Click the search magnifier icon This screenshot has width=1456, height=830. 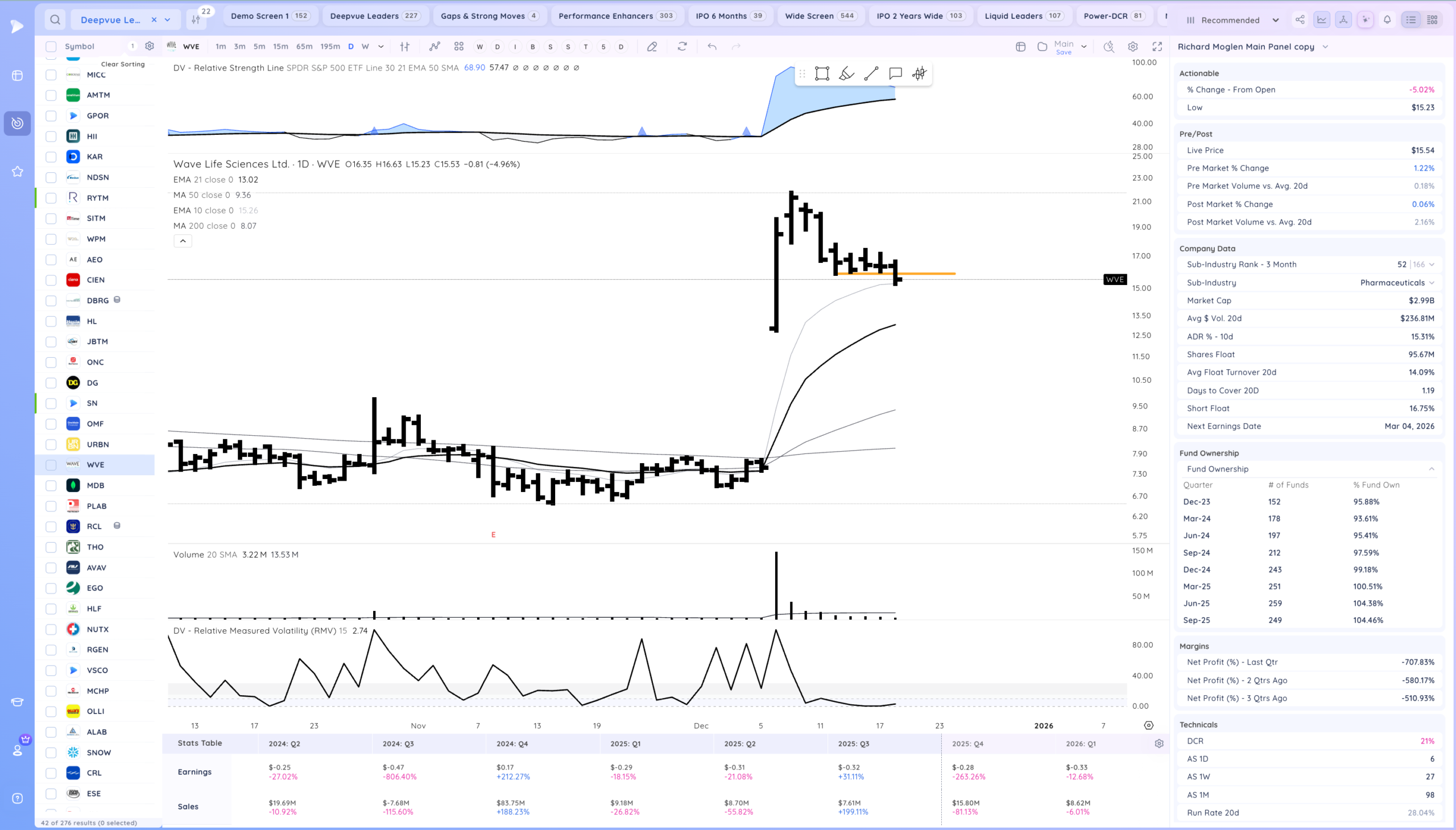tap(55, 20)
